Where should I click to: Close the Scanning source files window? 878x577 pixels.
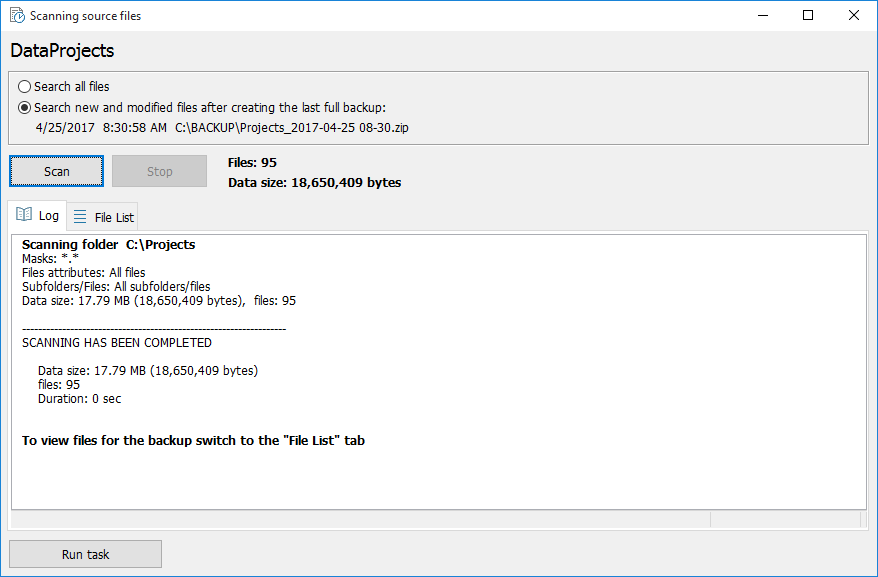(x=853, y=15)
